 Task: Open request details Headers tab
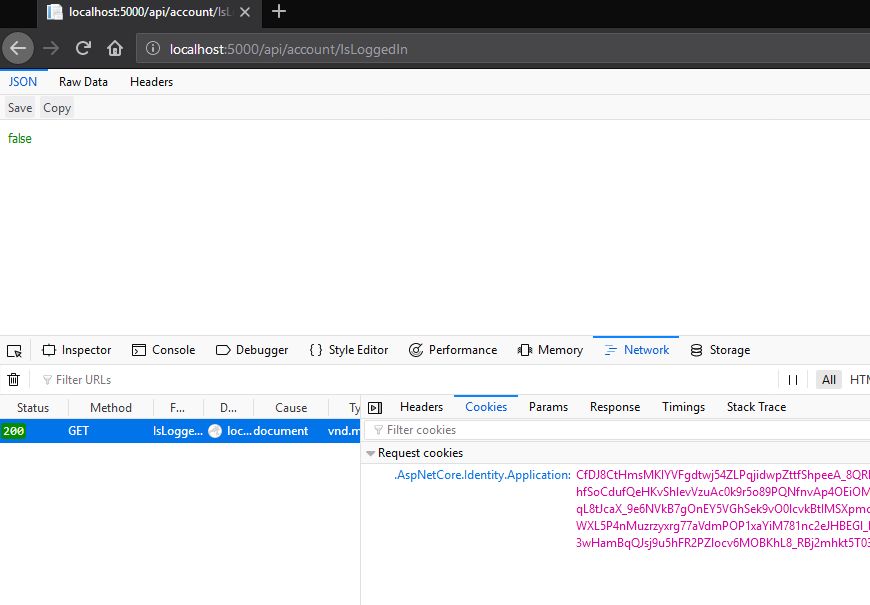pos(421,407)
